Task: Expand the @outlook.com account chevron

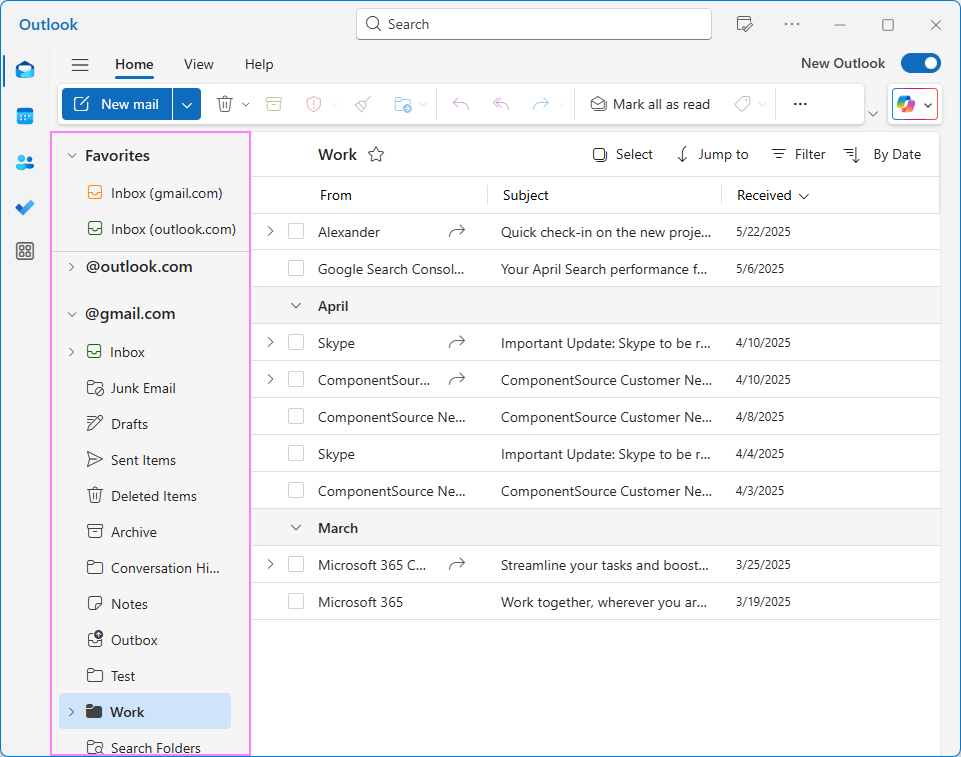Action: click(x=72, y=267)
